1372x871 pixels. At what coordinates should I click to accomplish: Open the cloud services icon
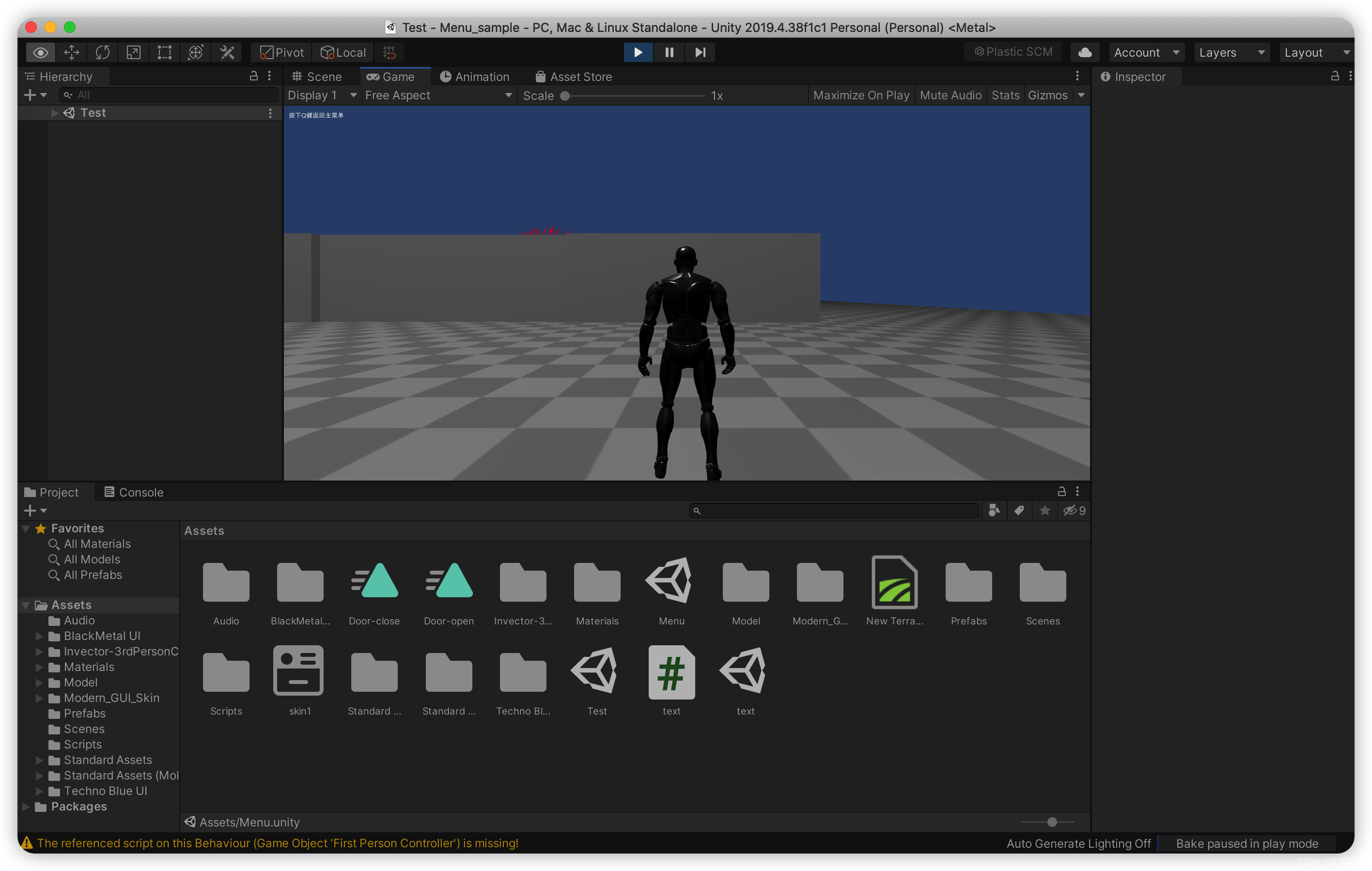tap(1085, 52)
